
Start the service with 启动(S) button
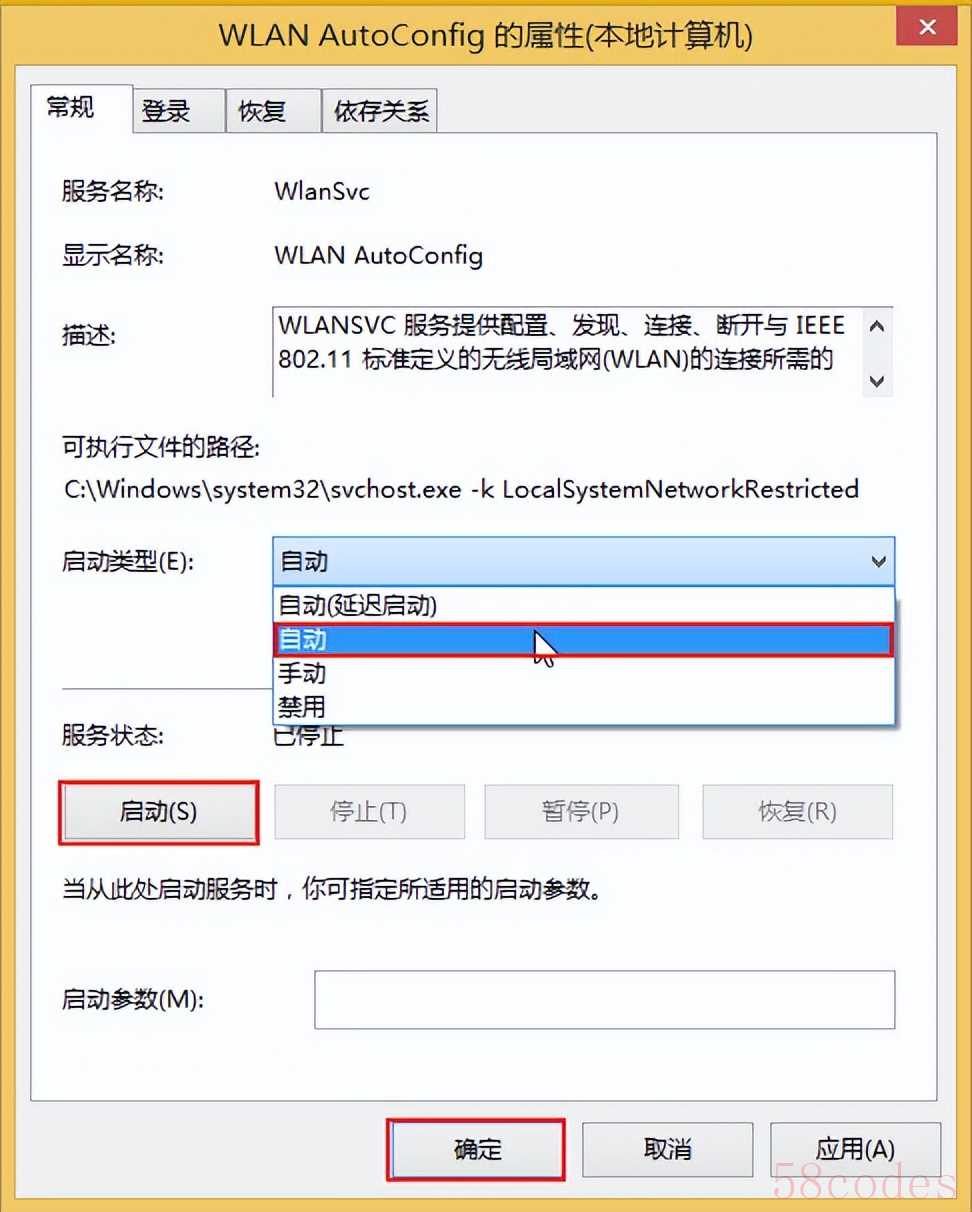159,812
